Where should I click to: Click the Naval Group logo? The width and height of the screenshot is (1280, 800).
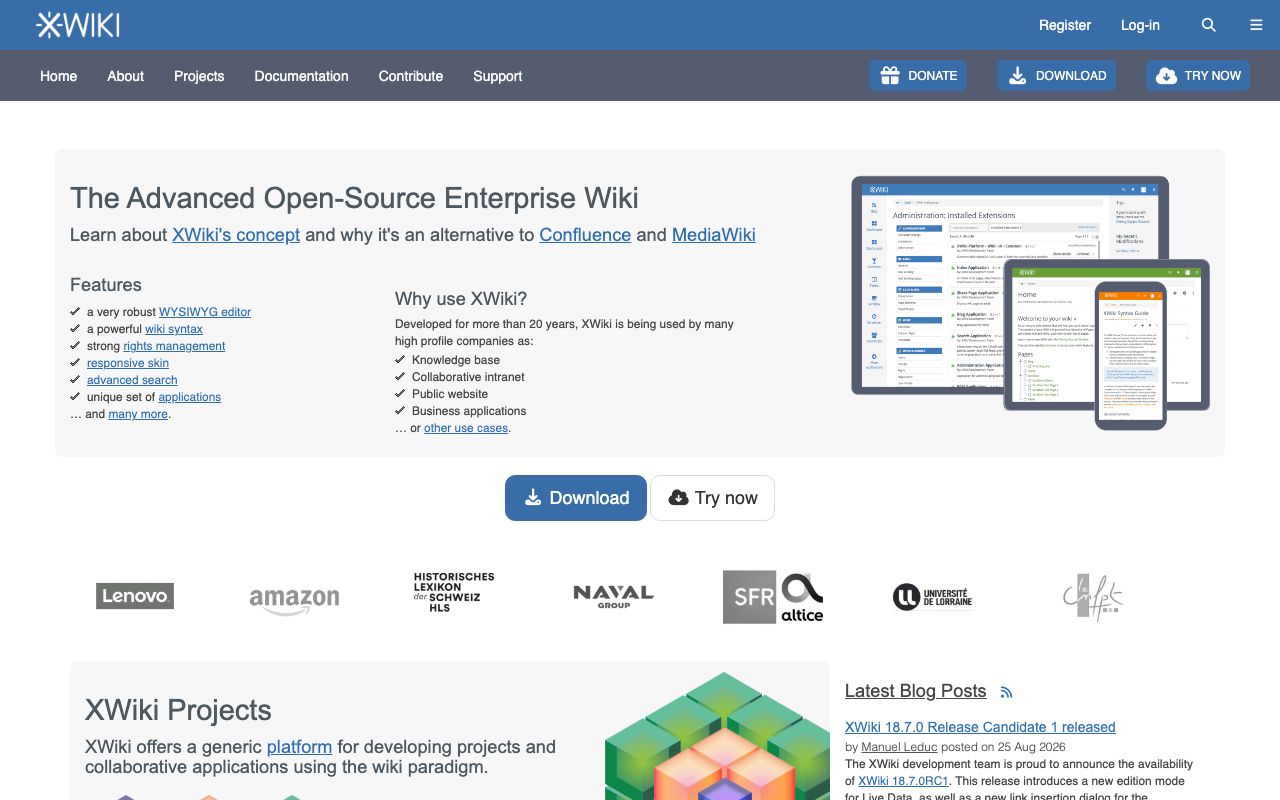[613, 596]
